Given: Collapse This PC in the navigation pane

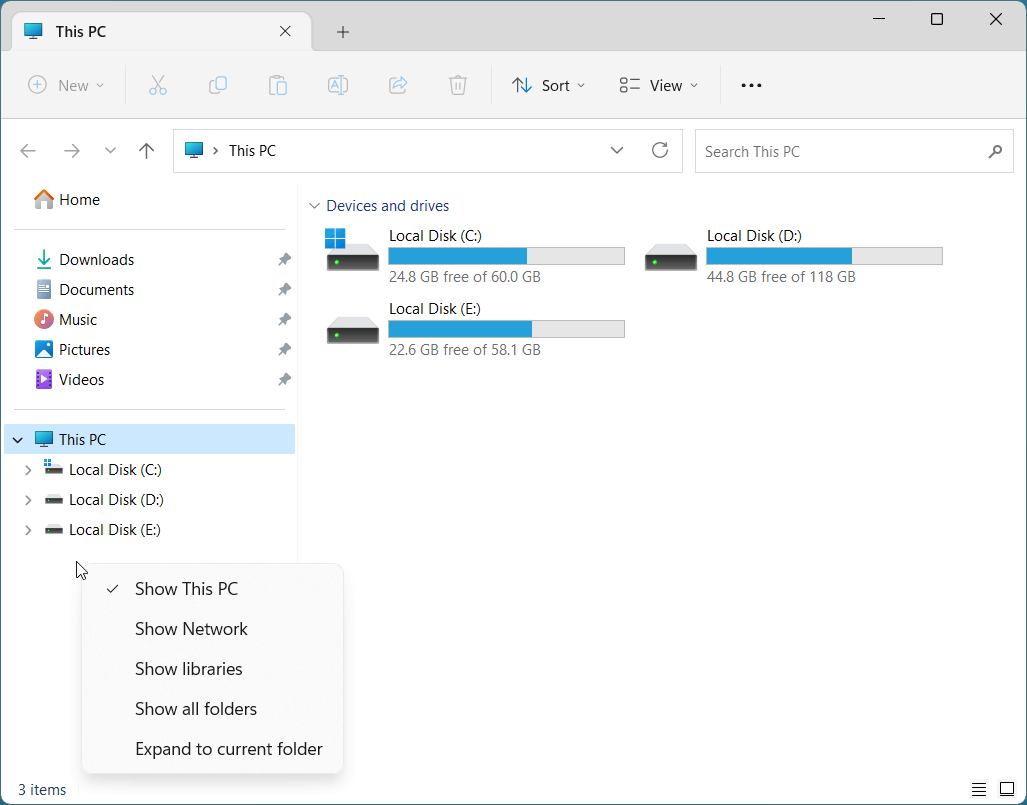Looking at the screenshot, I should (x=17, y=438).
